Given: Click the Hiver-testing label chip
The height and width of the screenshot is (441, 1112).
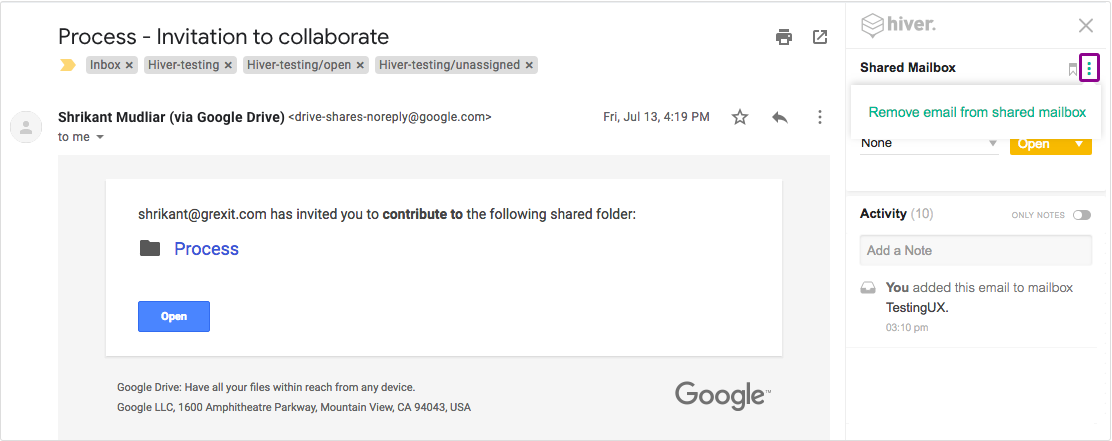Looking at the screenshot, I should 190,65.
